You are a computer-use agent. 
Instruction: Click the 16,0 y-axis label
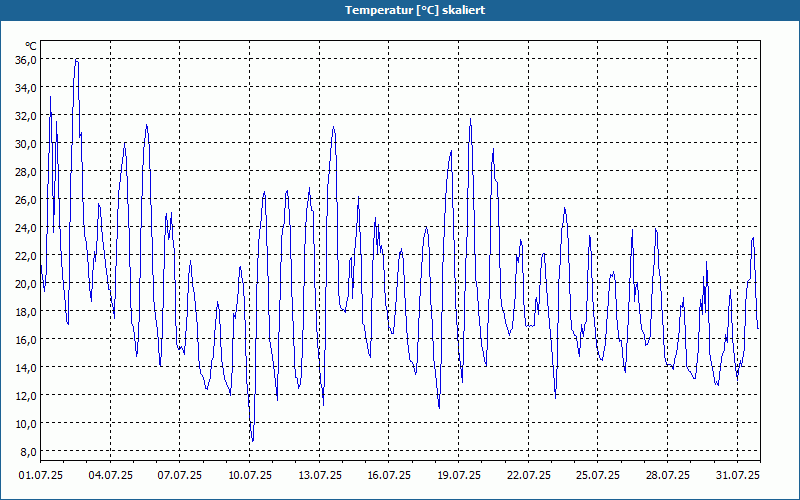pyautogui.click(x=27, y=340)
